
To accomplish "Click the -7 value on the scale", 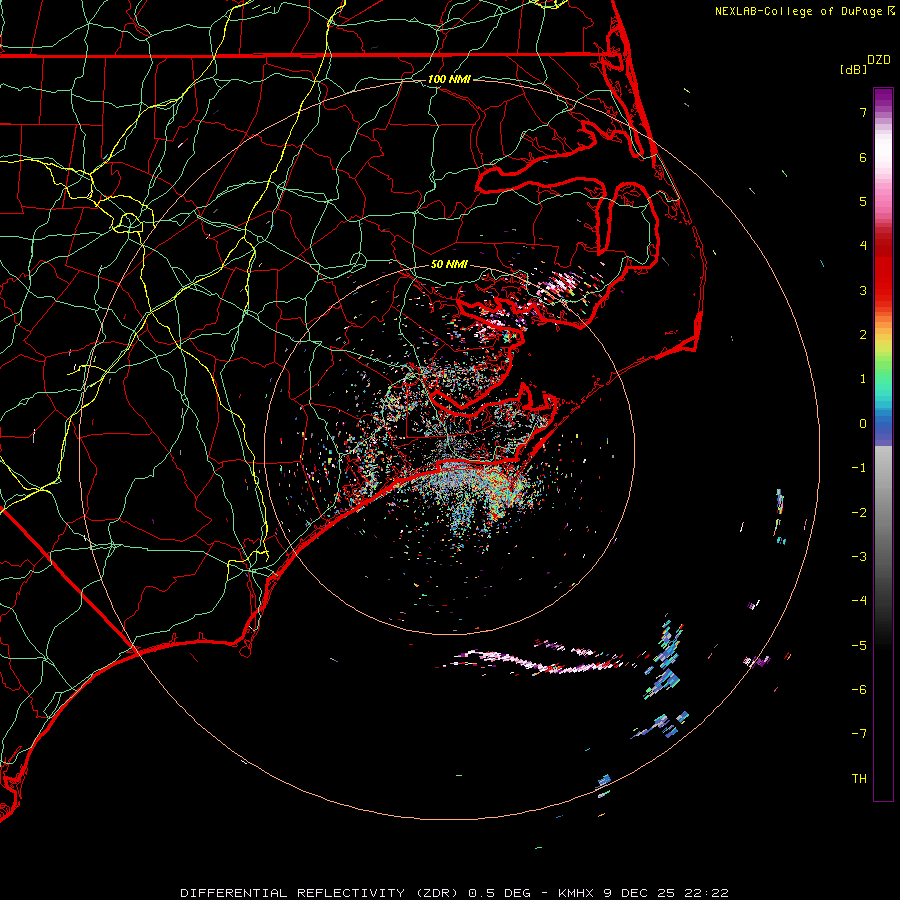I will pos(859,734).
